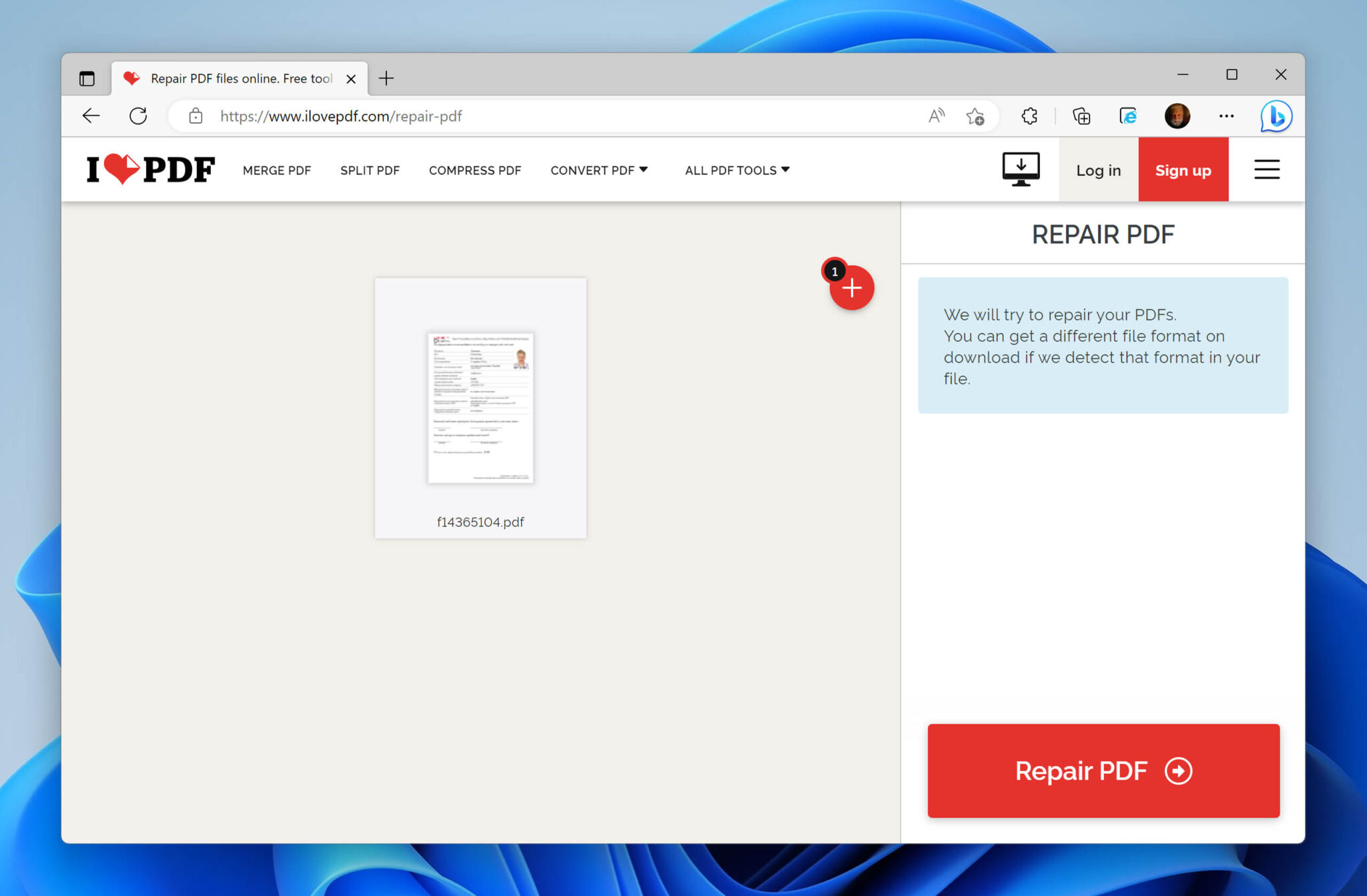Select the f14365104.pdf thumbnail
1367x896 pixels.
(x=480, y=407)
